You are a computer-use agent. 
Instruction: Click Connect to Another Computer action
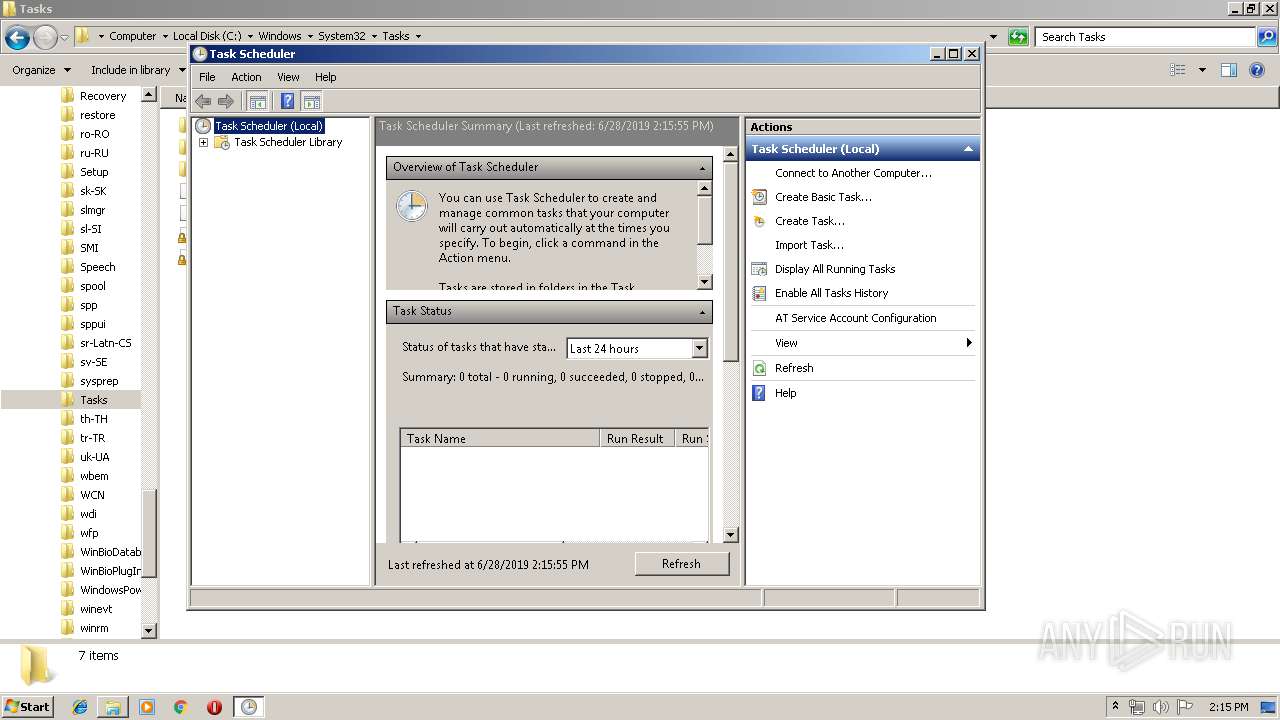pos(853,173)
